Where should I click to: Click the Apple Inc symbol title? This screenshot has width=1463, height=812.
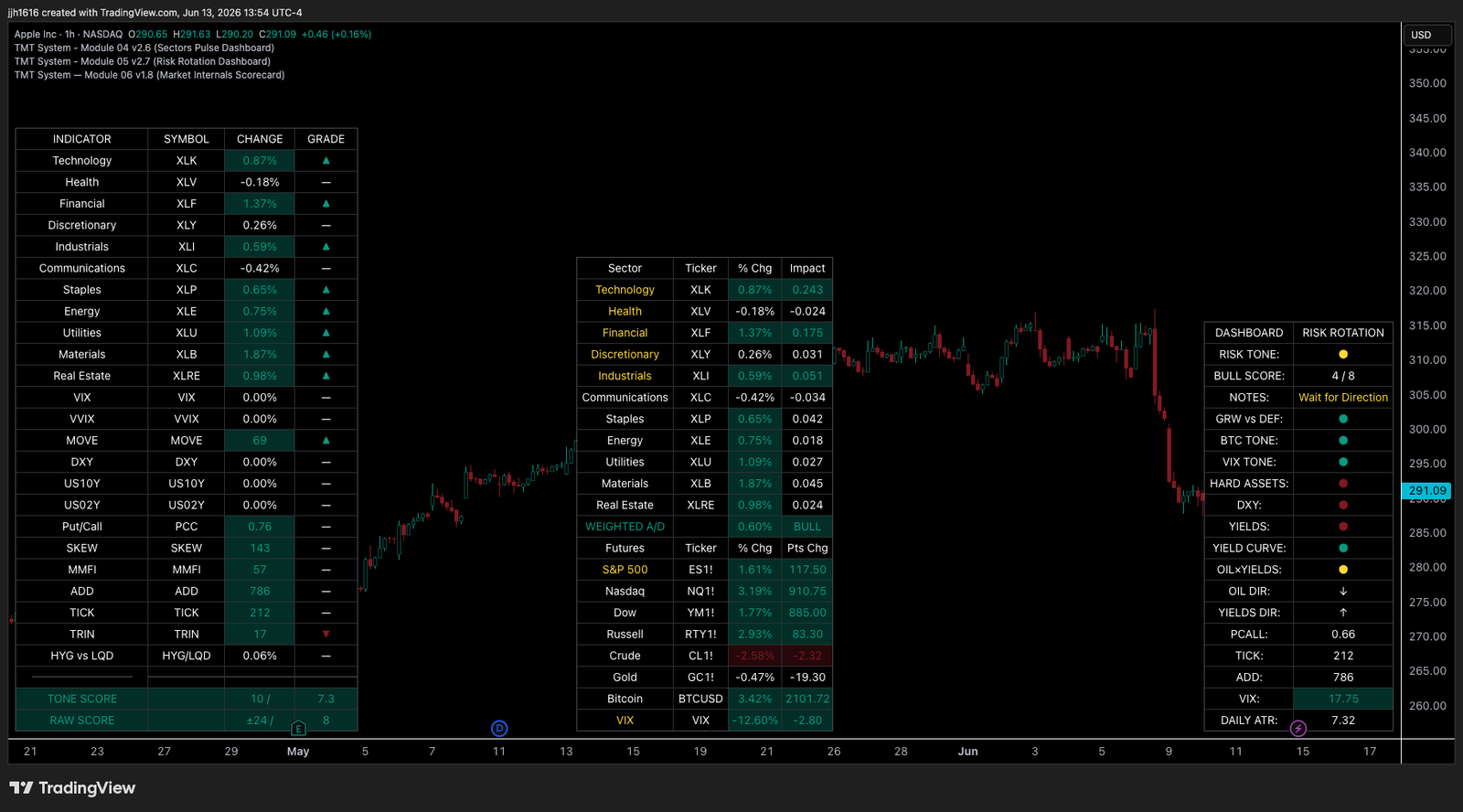[36, 35]
